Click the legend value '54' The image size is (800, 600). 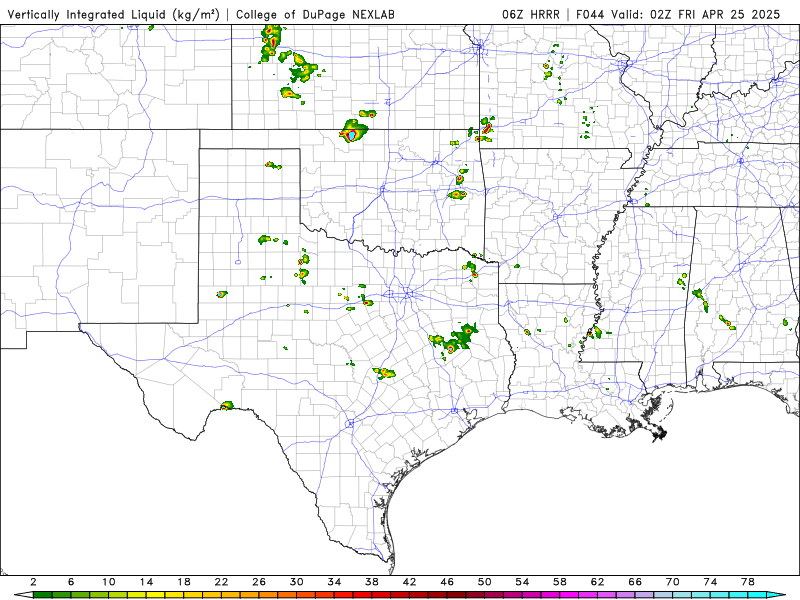(x=522, y=582)
